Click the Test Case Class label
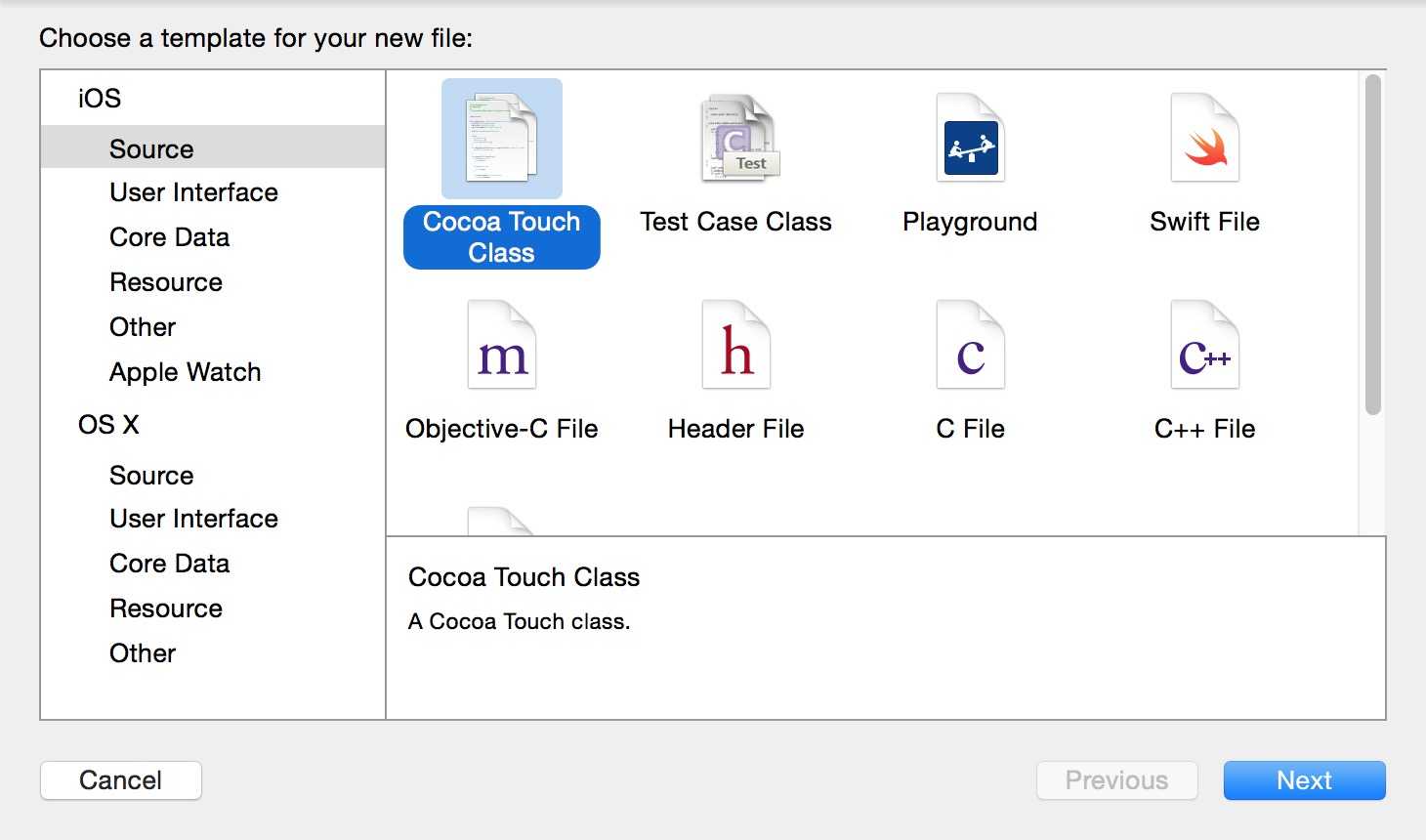Image resolution: width=1426 pixels, height=840 pixels. click(x=736, y=222)
